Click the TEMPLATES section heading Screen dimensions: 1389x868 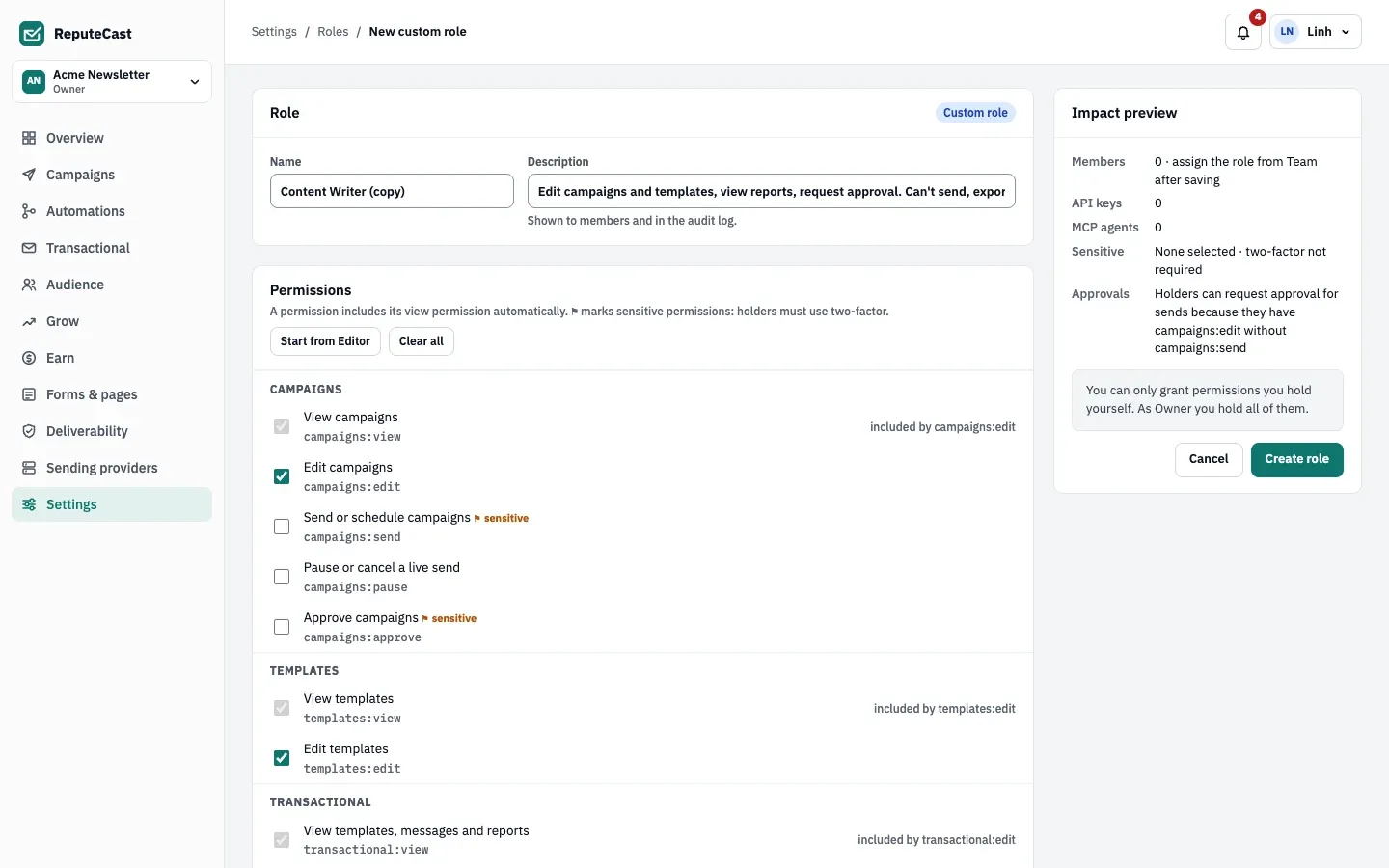pyautogui.click(x=305, y=671)
